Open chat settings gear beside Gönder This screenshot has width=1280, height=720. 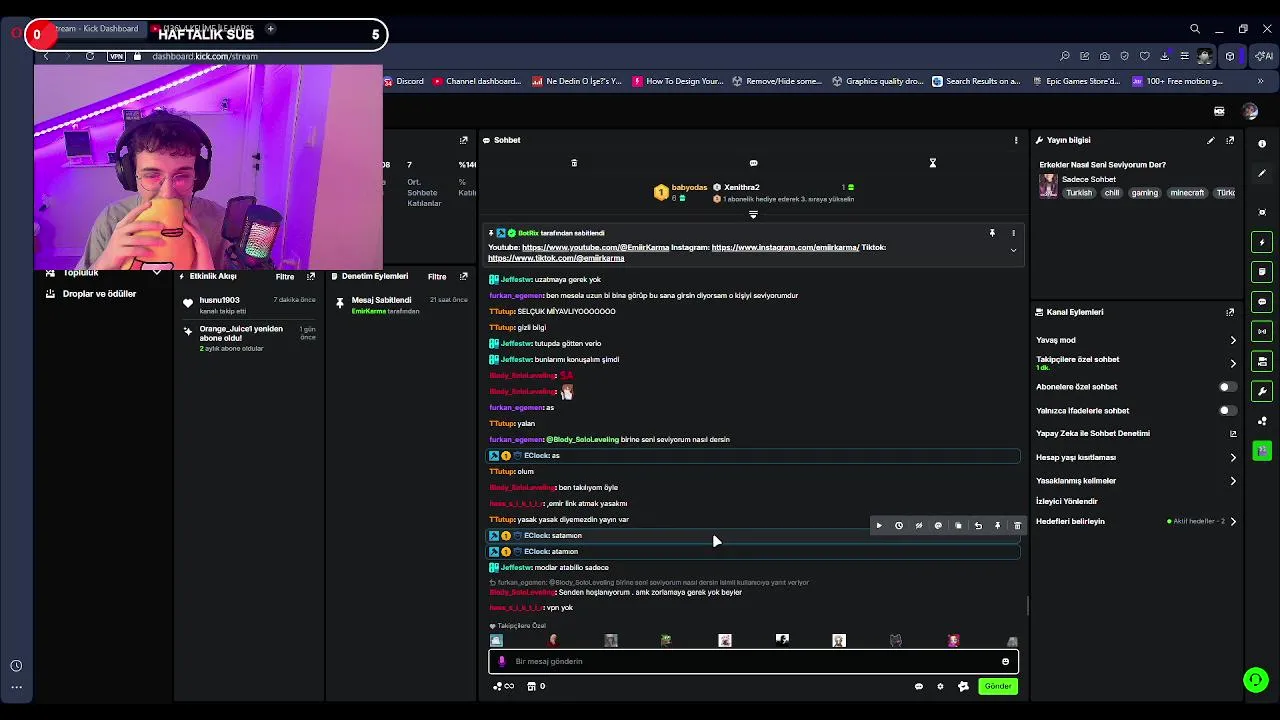click(x=940, y=686)
